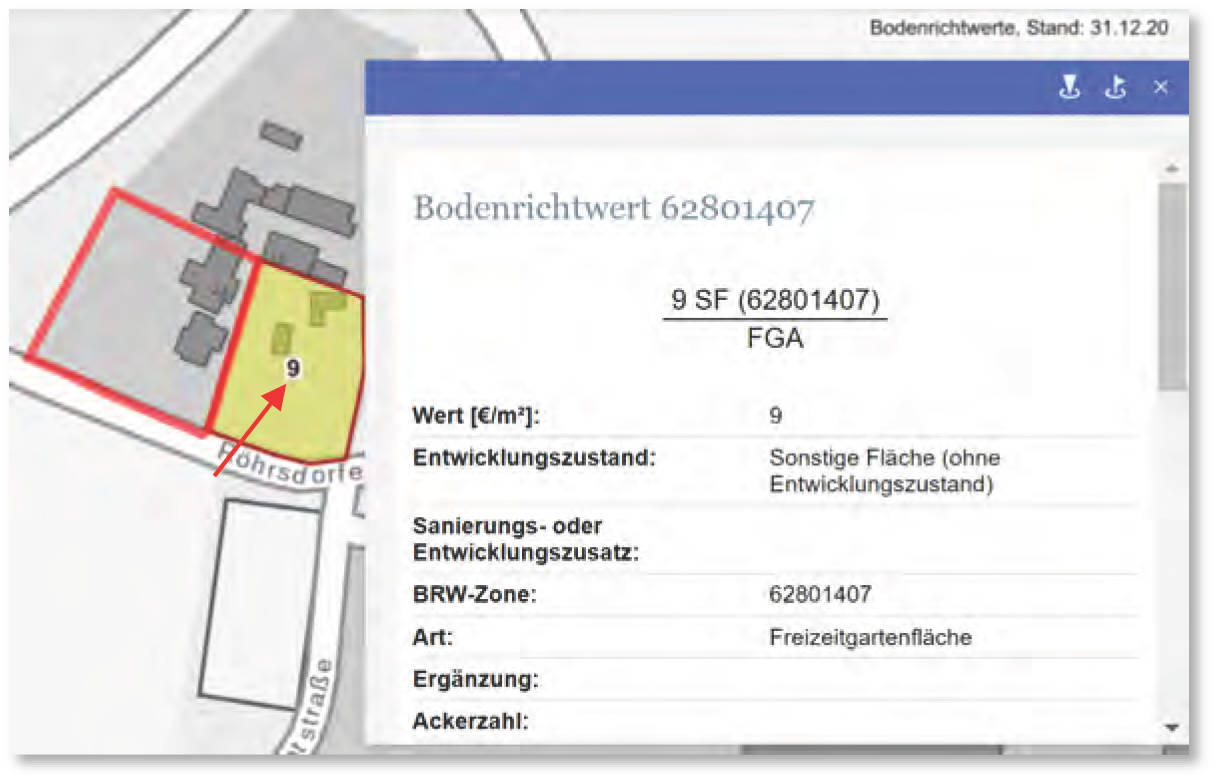This screenshot has width=1216, height=781.
Task: Click 'Bodenrichtwerte, Stand: 31.12.20' text
Action: 1019,28
